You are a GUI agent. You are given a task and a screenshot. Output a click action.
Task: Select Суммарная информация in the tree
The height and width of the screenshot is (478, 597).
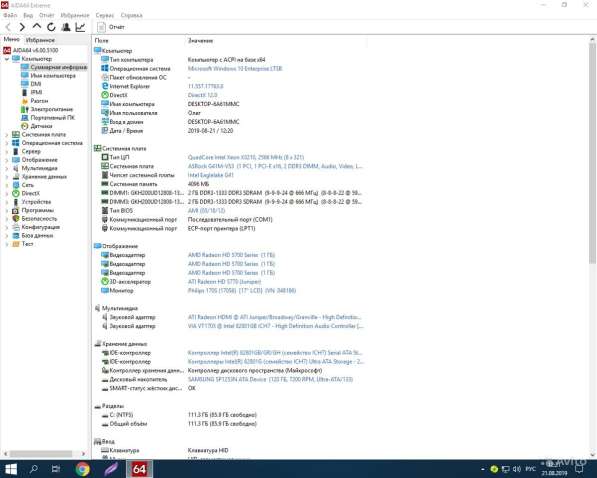(54, 67)
